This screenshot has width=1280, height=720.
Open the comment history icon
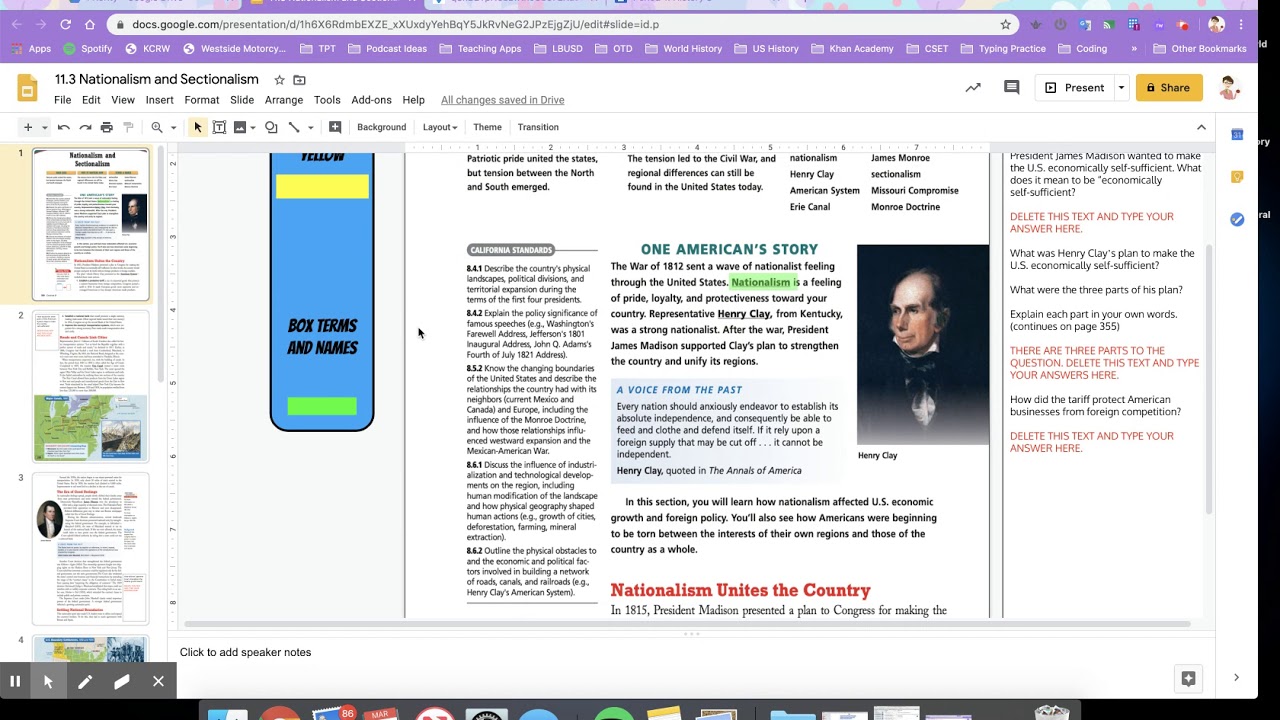click(1011, 88)
